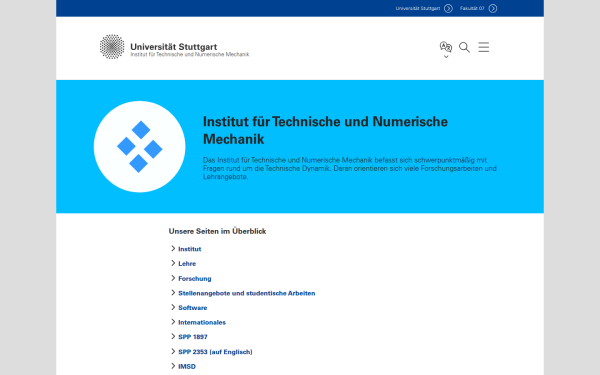Open the Universität Stuttgart top bar link
Image resolution: width=600 pixels, height=375 pixels.
(418, 8)
